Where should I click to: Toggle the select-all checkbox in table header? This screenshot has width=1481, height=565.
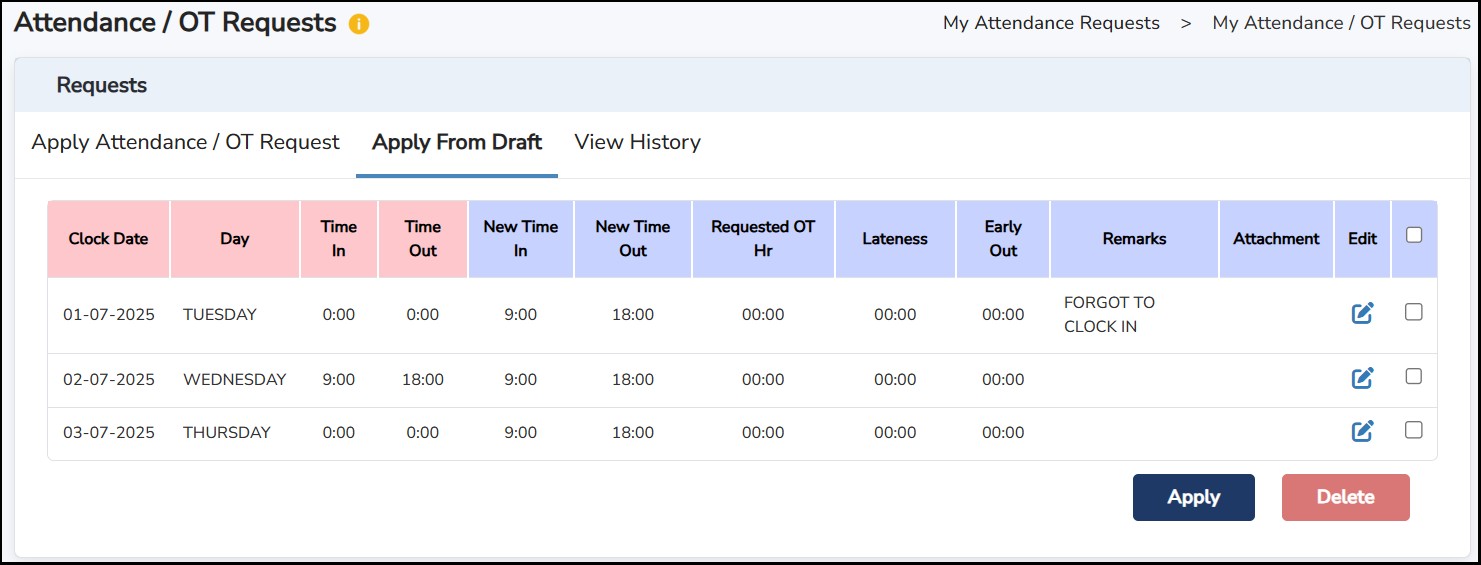click(x=1414, y=235)
